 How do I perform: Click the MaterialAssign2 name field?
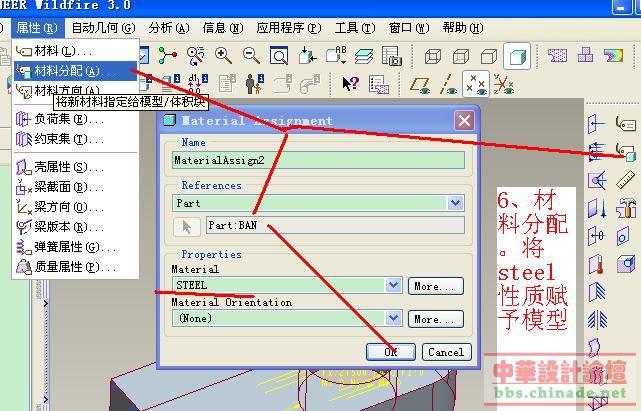pyautogui.click(x=318, y=160)
